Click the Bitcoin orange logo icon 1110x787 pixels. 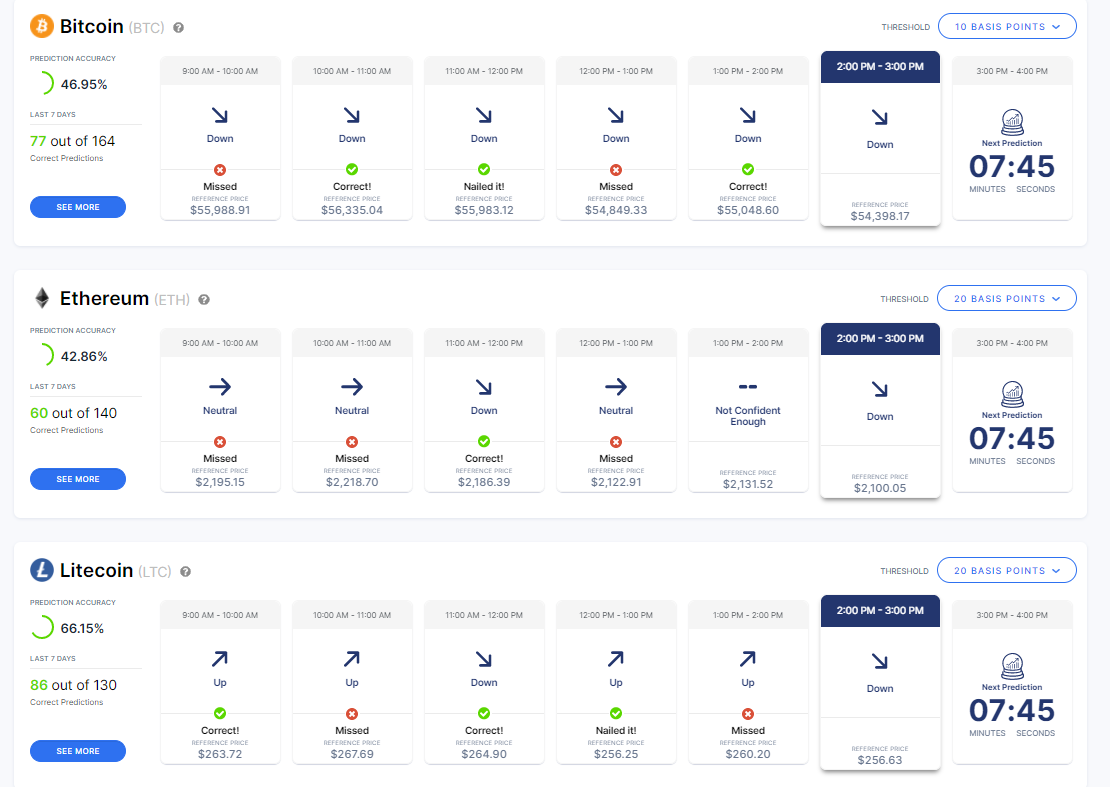coord(42,26)
